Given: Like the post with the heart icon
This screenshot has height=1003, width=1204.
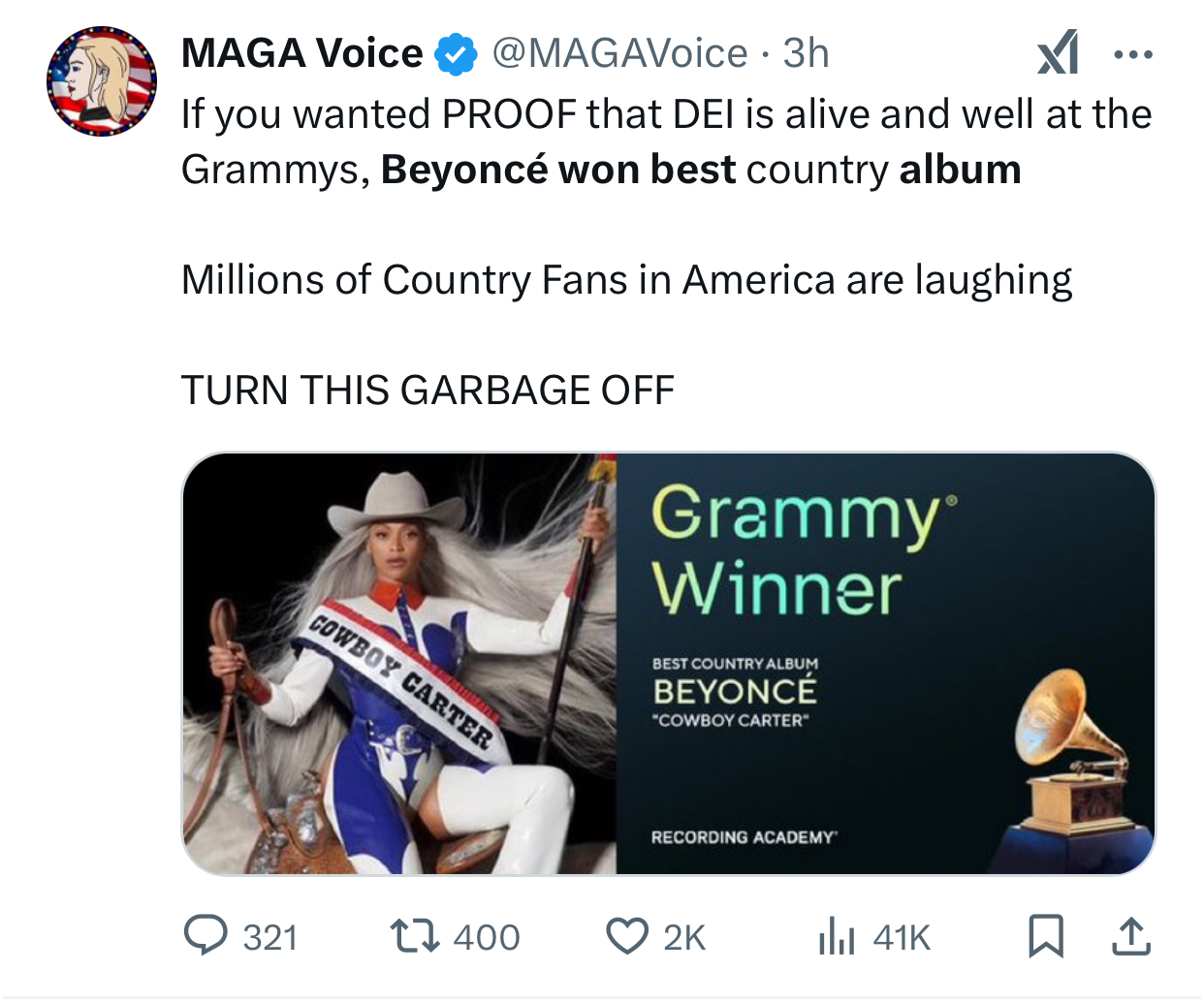Looking at the screenshot, I should (x=626, y=936).
